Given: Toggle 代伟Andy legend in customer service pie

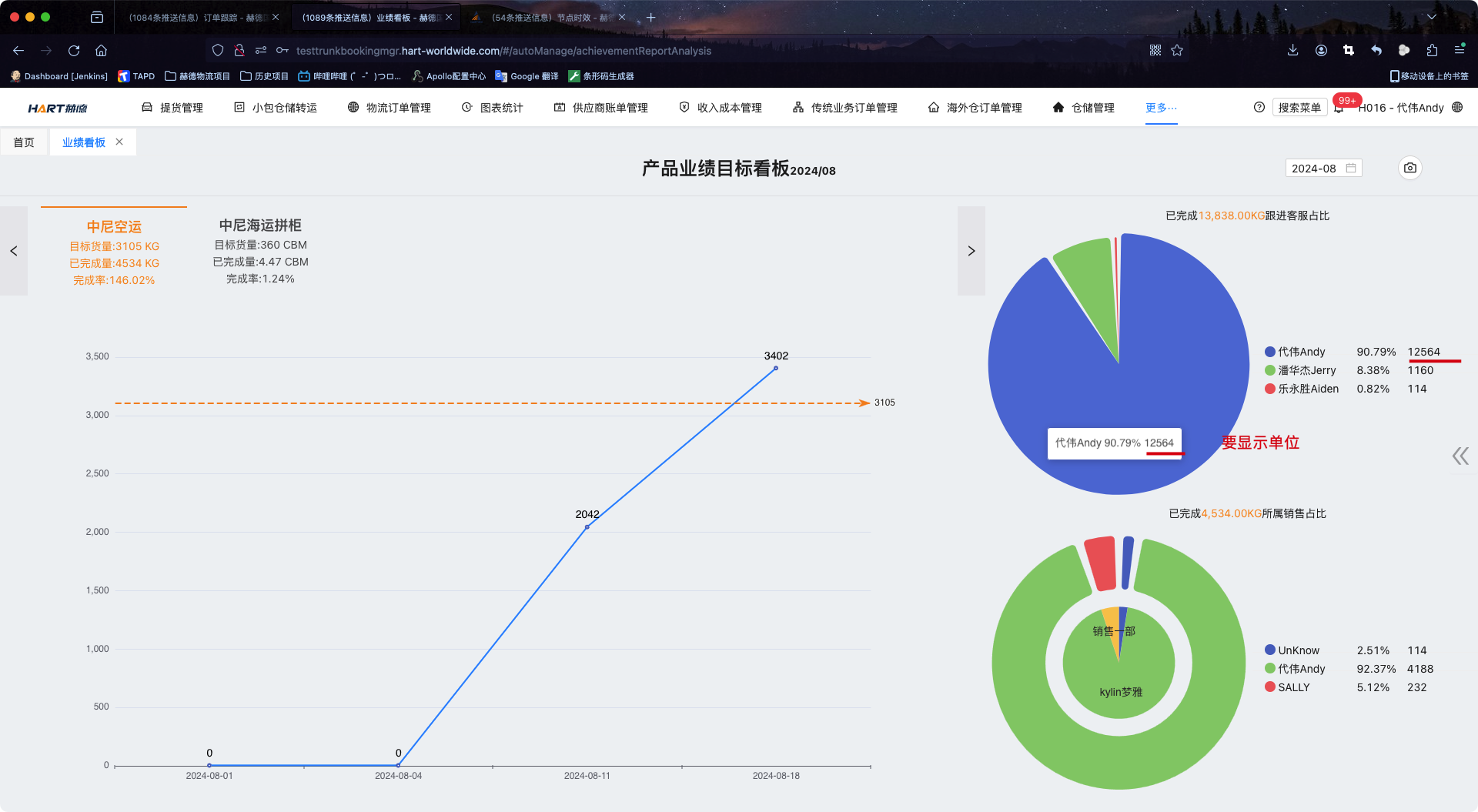Looking at the screenshot, I should tap(1301, 352).
